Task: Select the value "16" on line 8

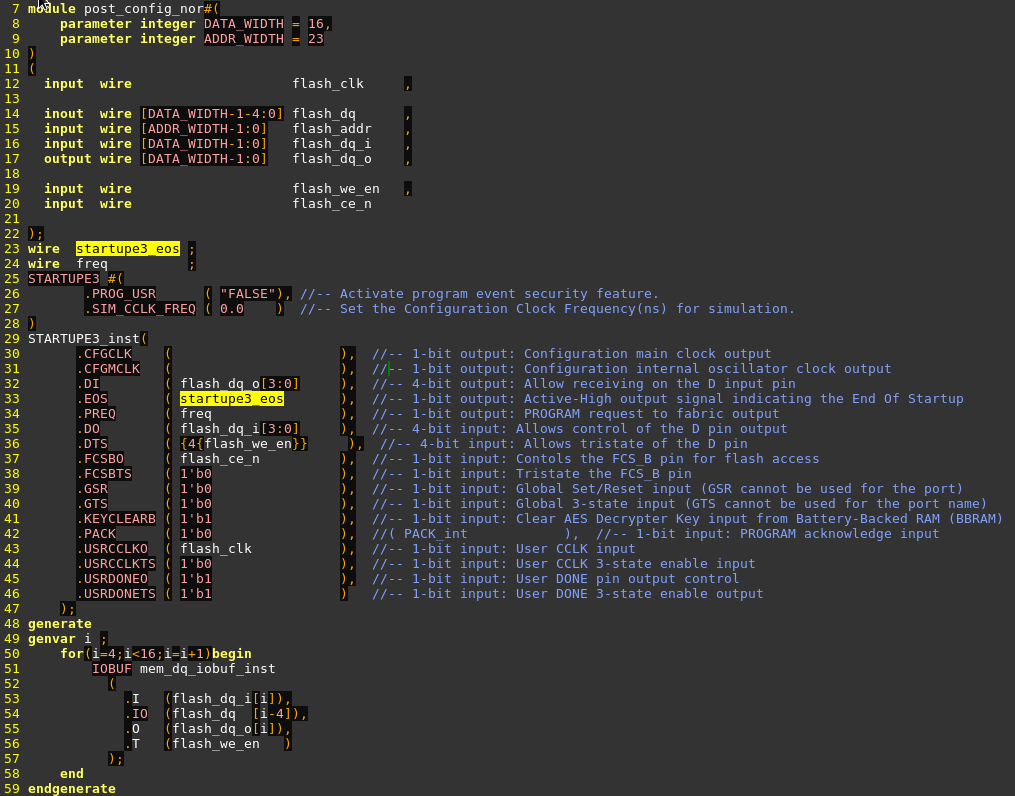Action: 316,24
